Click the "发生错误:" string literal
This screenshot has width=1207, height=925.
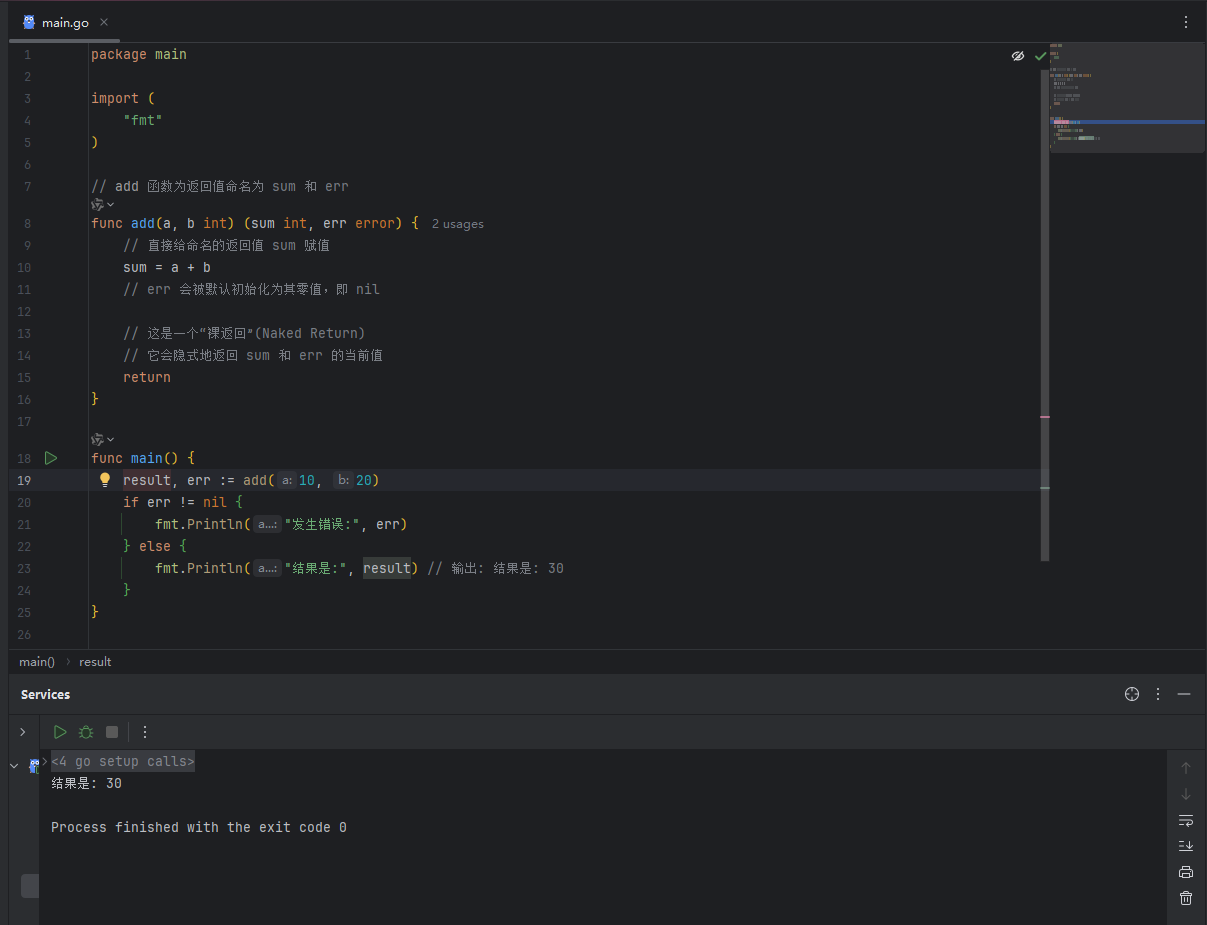321,524
